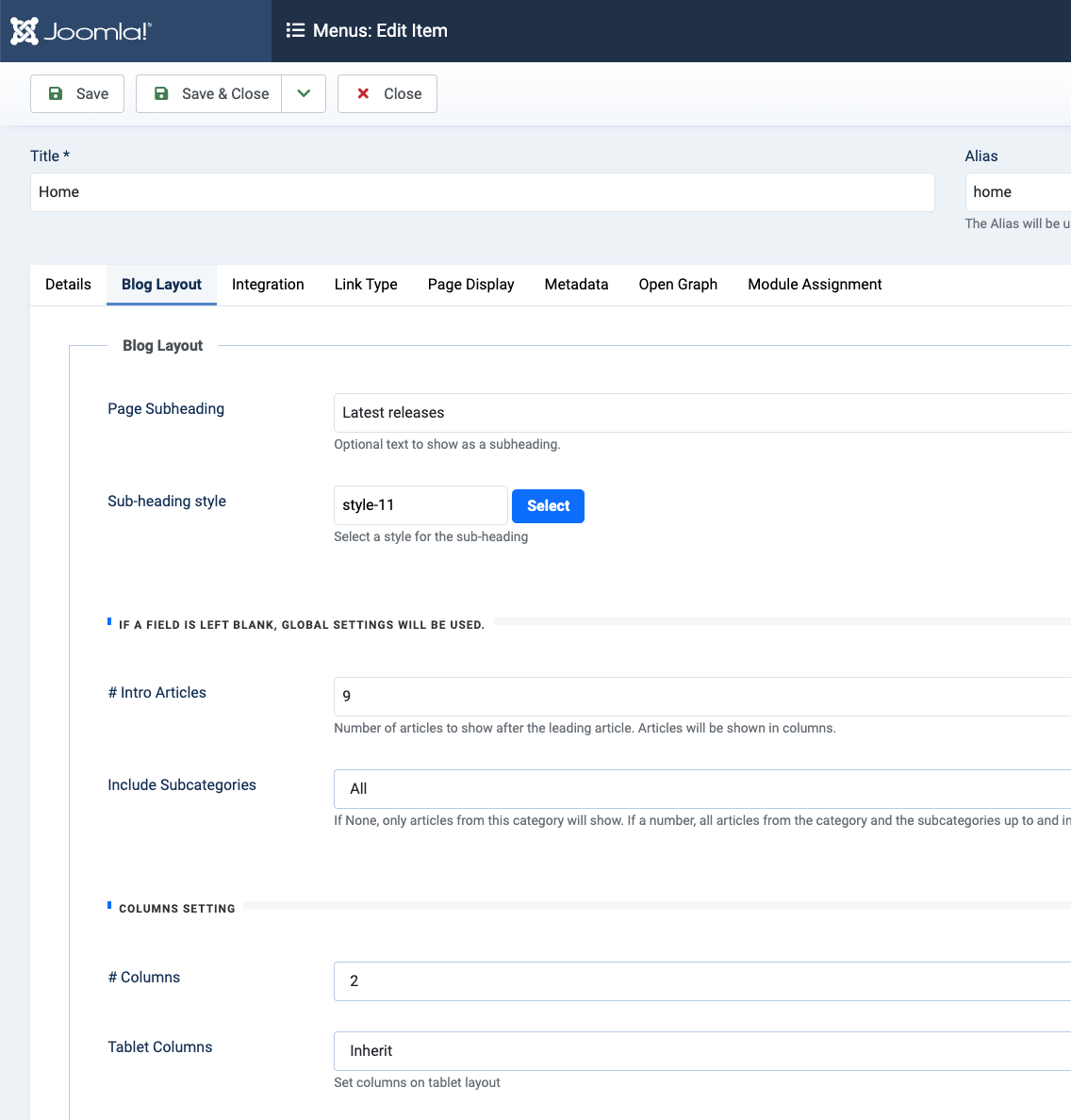The width and height of the screenshot is (1071, 1120).
Task: Switch to the Module Assignment tab
Action: click(815, 285)
